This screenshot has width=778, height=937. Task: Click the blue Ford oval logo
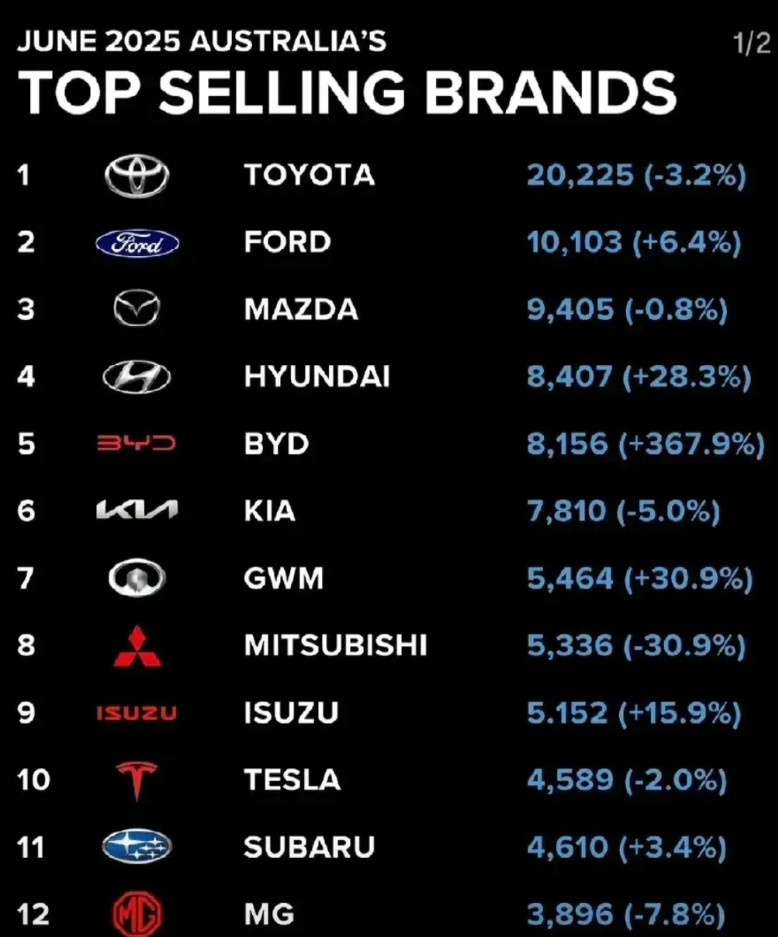click(x=137, y=243)
